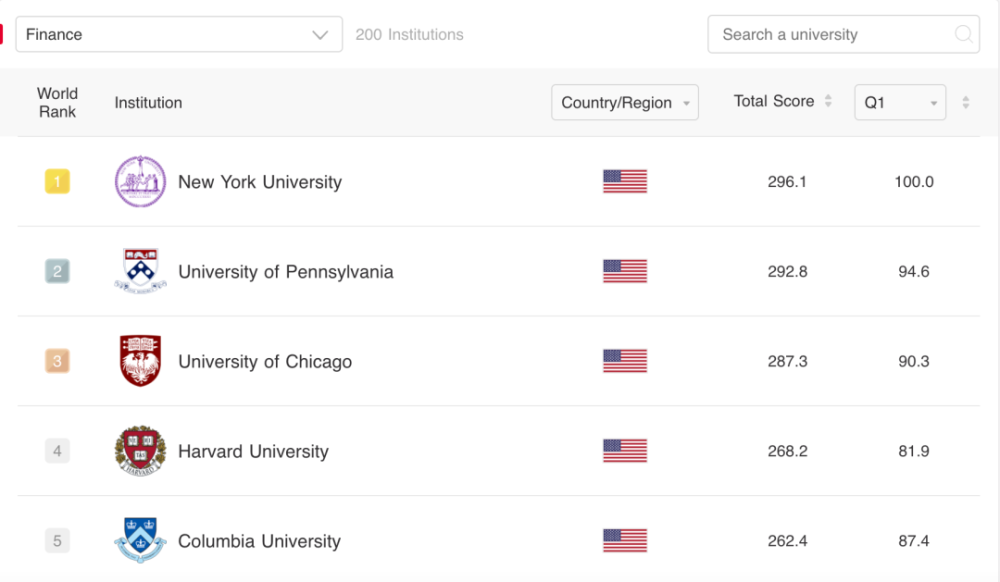Open the University of Pennsylvania link

pos(286,272)
